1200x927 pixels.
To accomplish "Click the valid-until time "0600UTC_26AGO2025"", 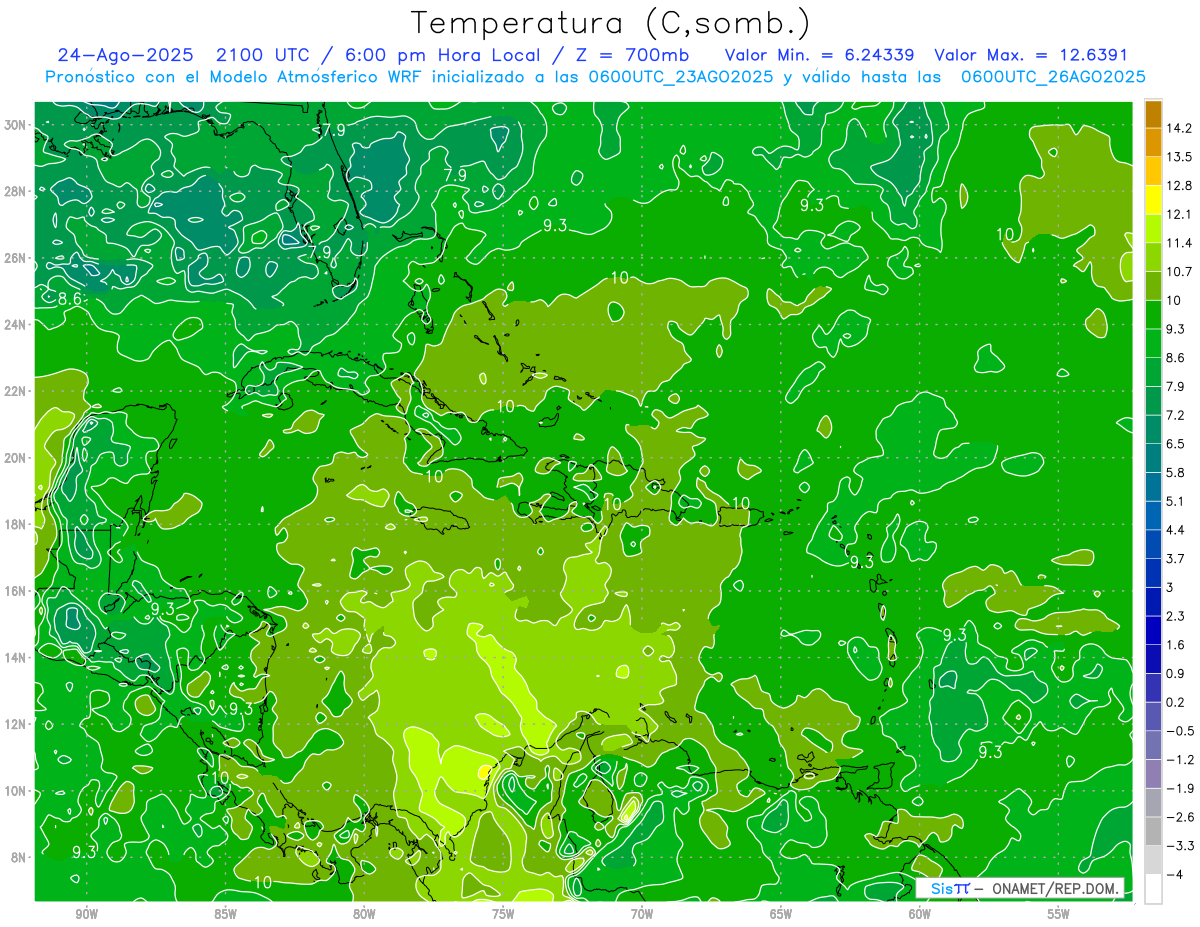I will (1053, 77).
